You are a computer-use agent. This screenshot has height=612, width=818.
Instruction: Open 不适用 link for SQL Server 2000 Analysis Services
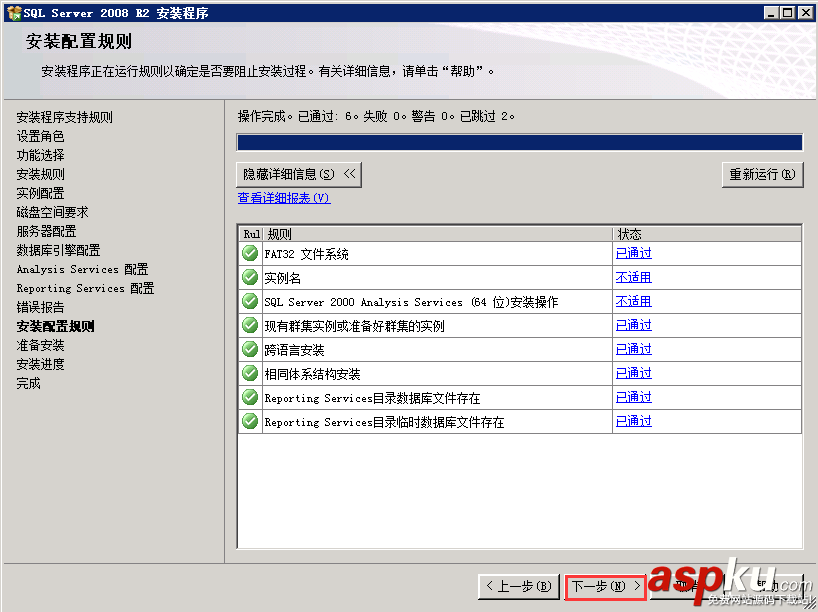(x=633, y=301)
